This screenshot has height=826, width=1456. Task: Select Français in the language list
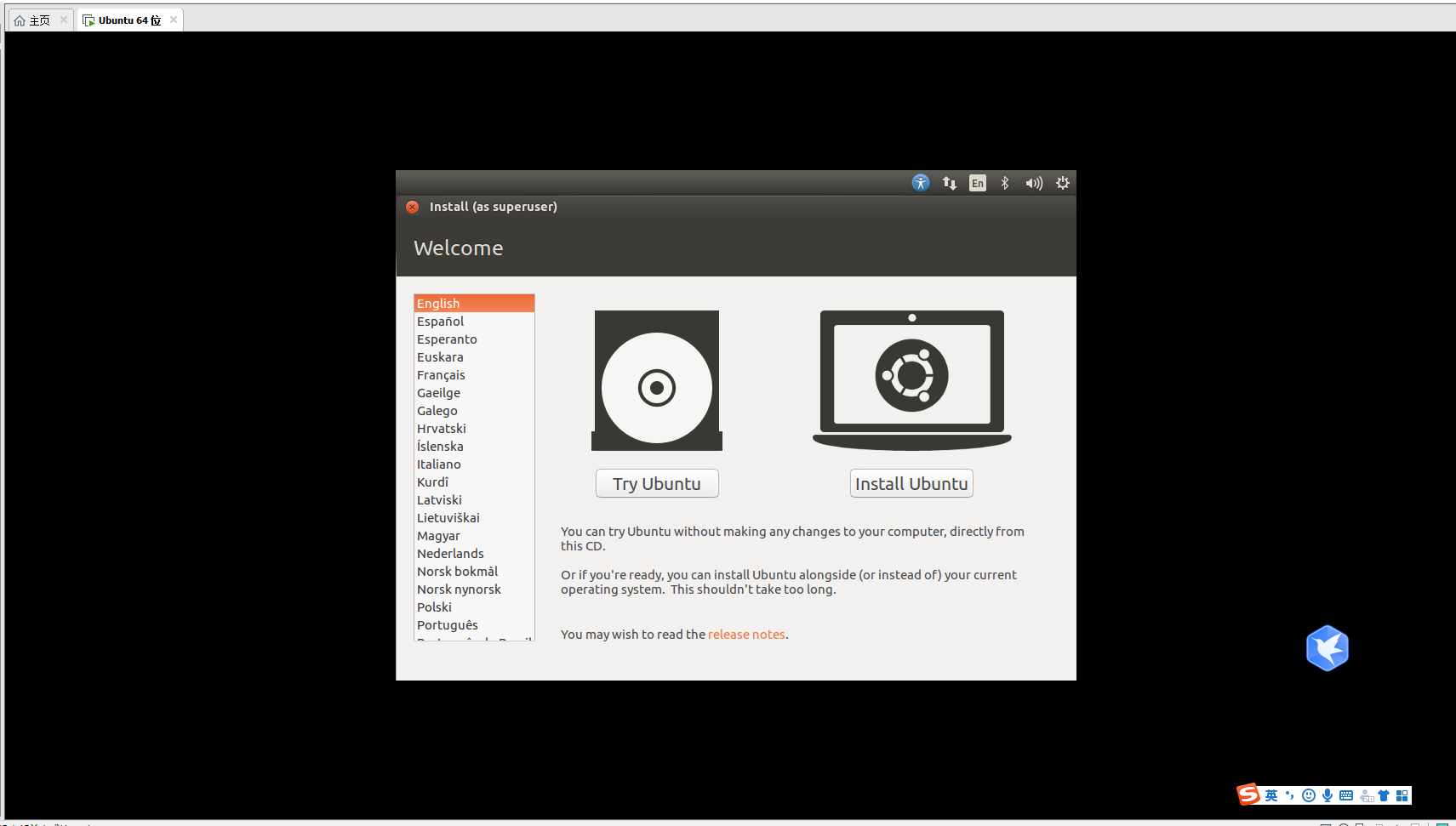pos(474,375)
